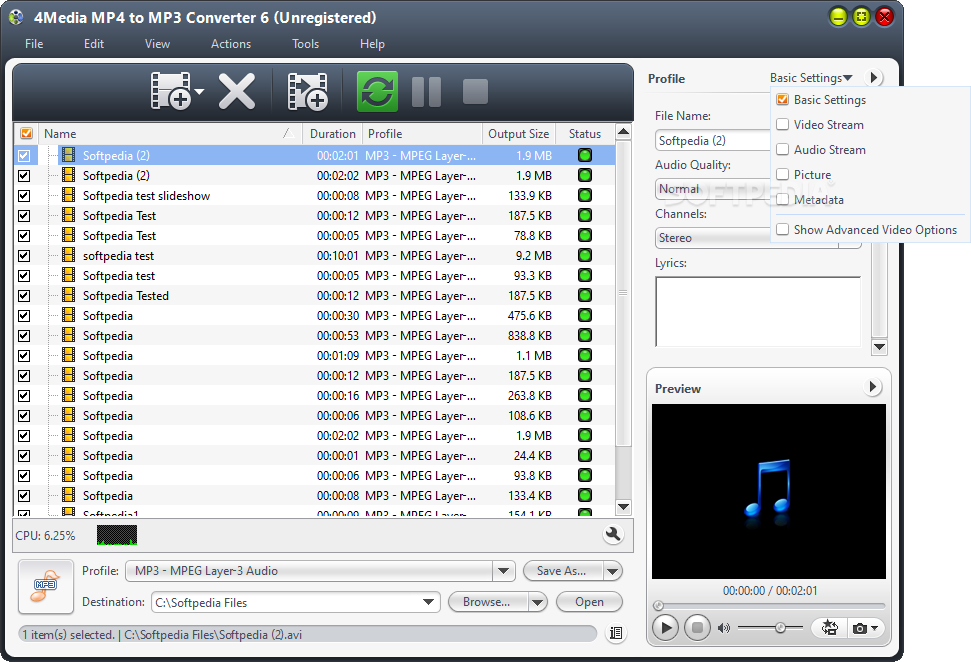Screen dimensions: 971x662
Task: Open the Audio Quality Normal dropdown
Action: coord(713,189)
